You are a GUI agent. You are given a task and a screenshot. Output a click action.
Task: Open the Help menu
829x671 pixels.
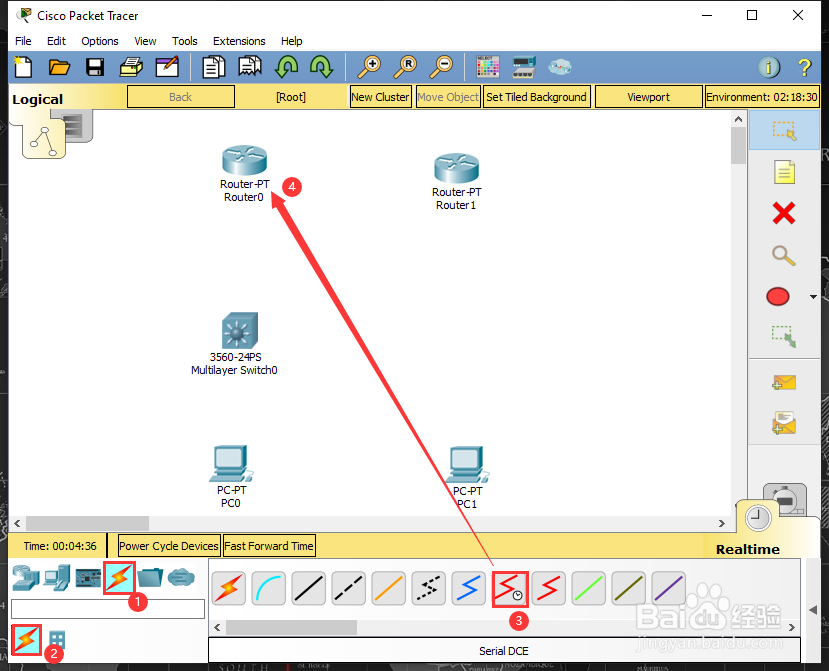(291, 41)
